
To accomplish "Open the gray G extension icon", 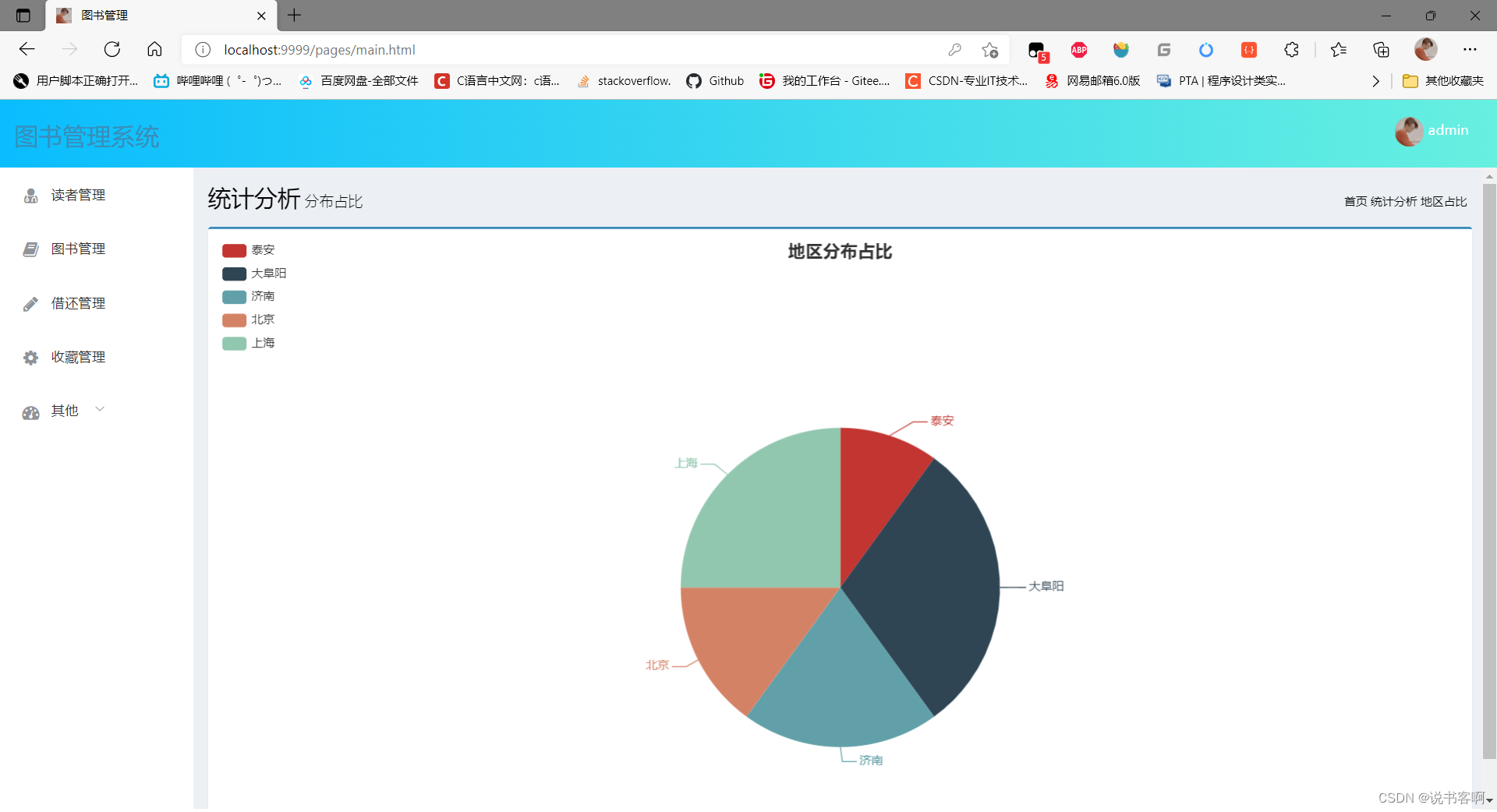I will point(1164,50).
